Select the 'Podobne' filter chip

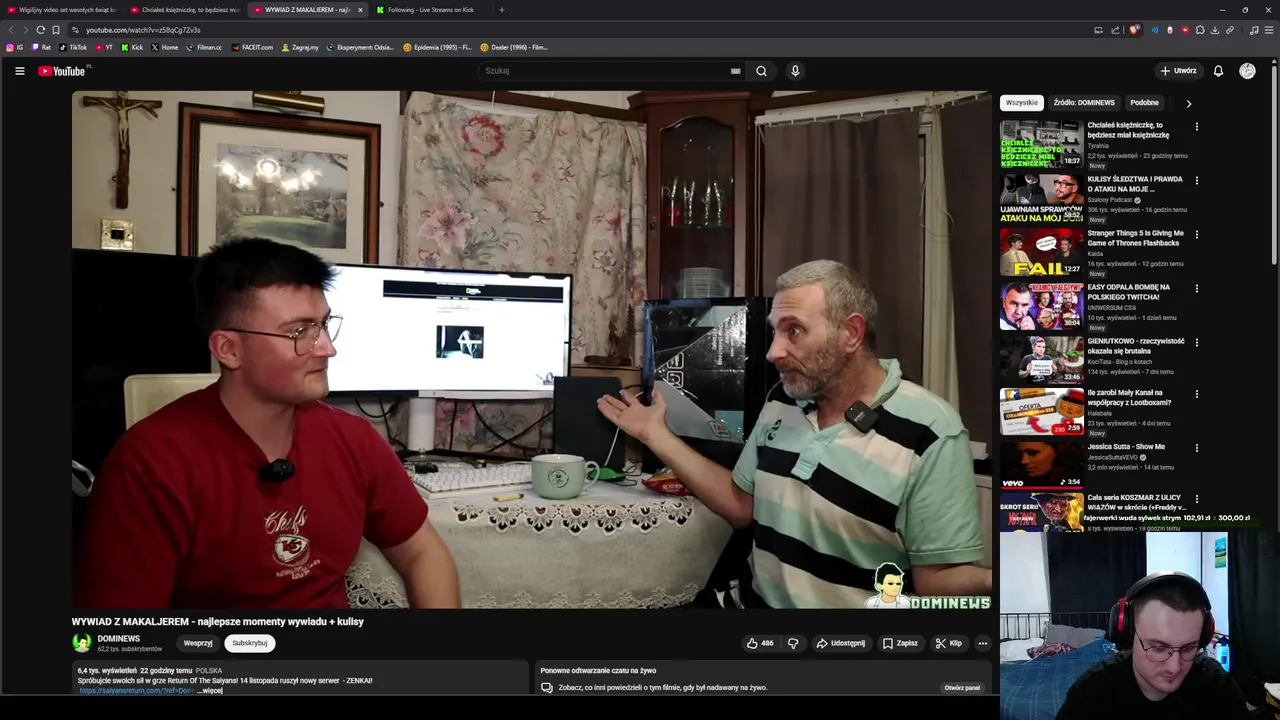click(1144, 102)
